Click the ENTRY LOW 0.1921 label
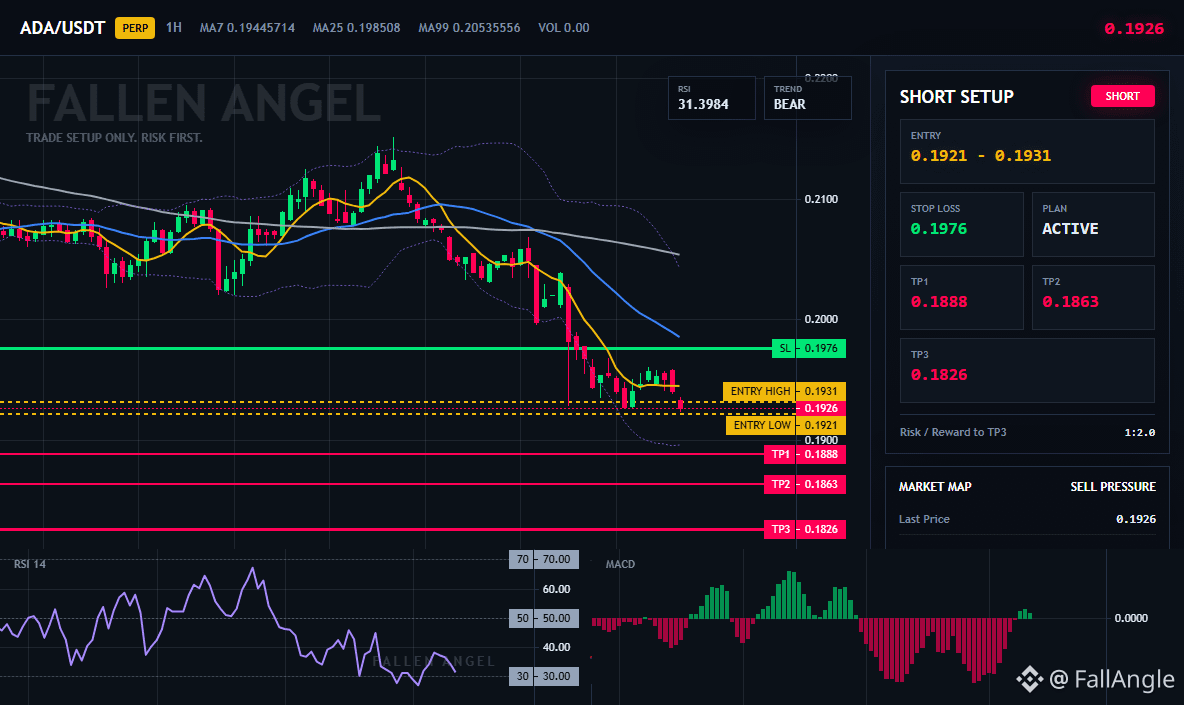Screen dimensions: 1184x705 tap(785, 425)
